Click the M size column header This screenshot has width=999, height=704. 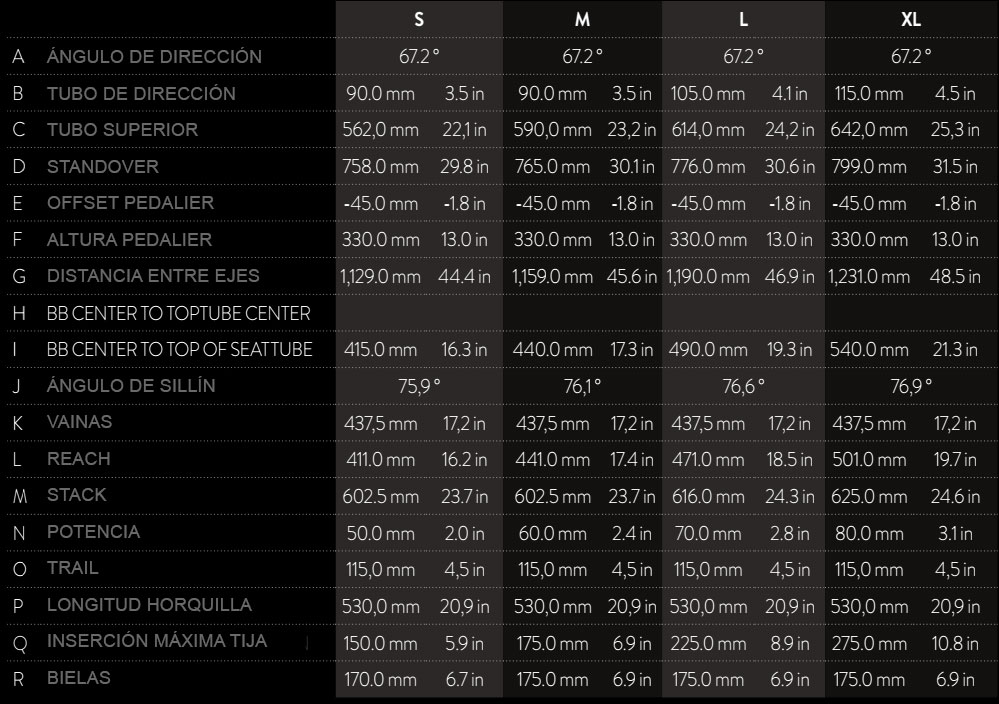pyautogui.click(x=582, y=19)
